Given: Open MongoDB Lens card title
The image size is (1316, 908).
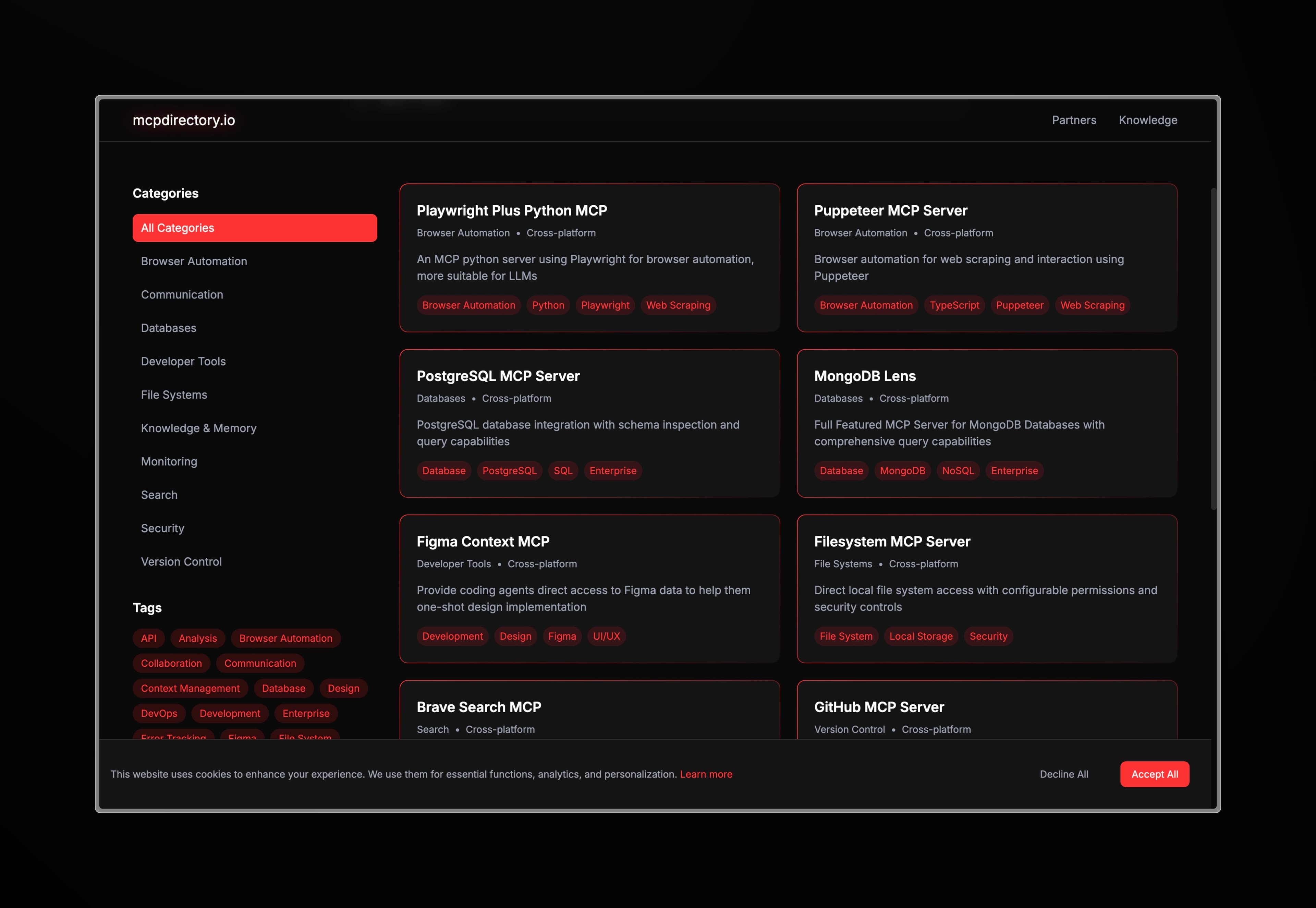Looking at the screenshot, I should pos(865,376).
